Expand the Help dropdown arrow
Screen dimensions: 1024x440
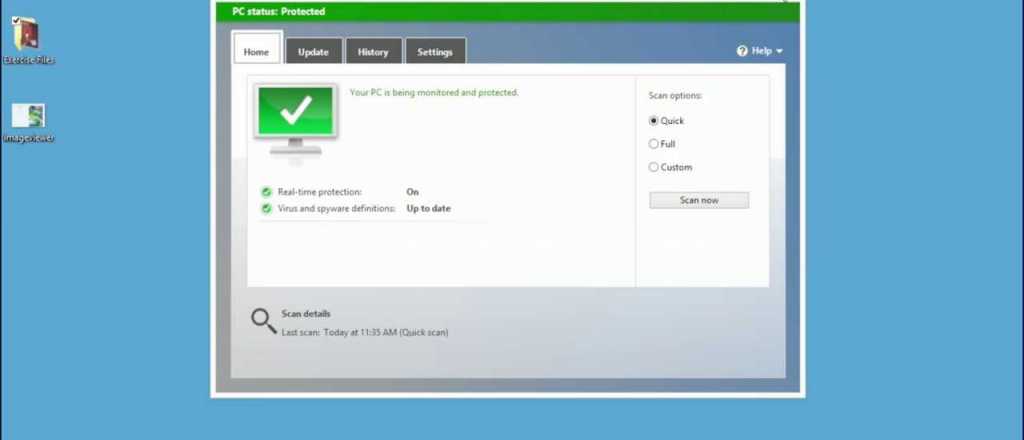779,52
